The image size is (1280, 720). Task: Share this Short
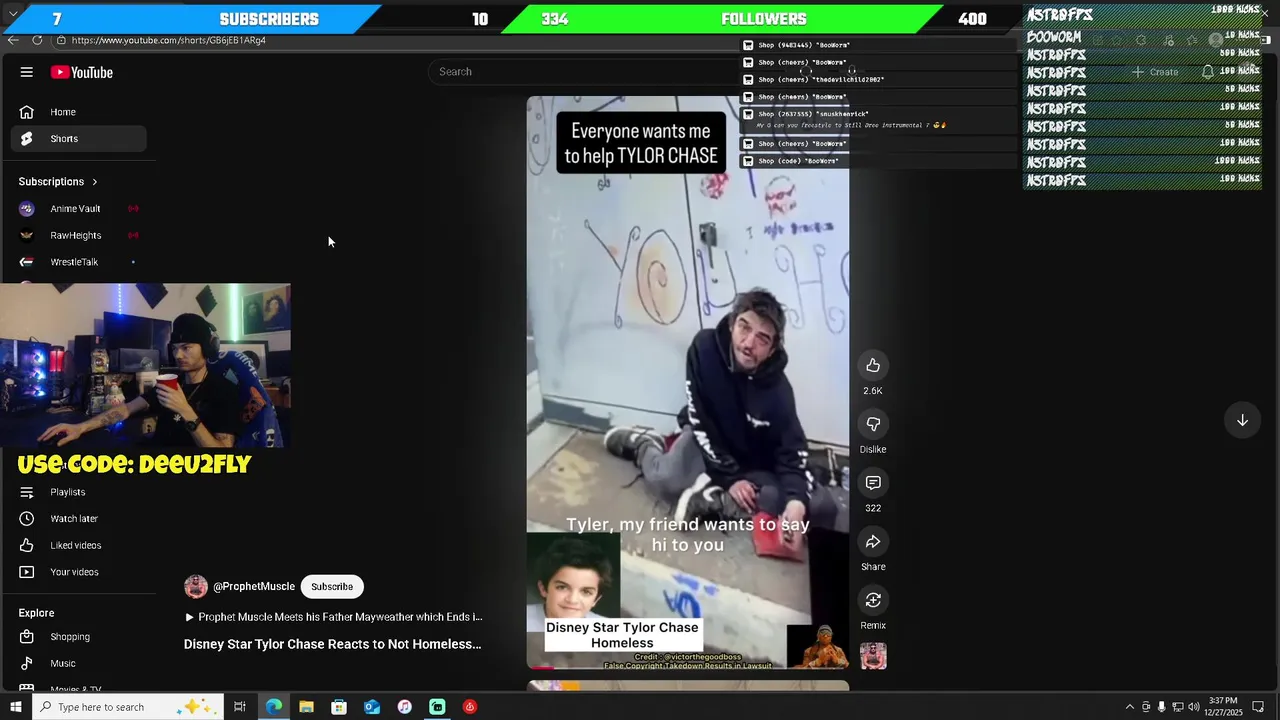click(873, 542)
